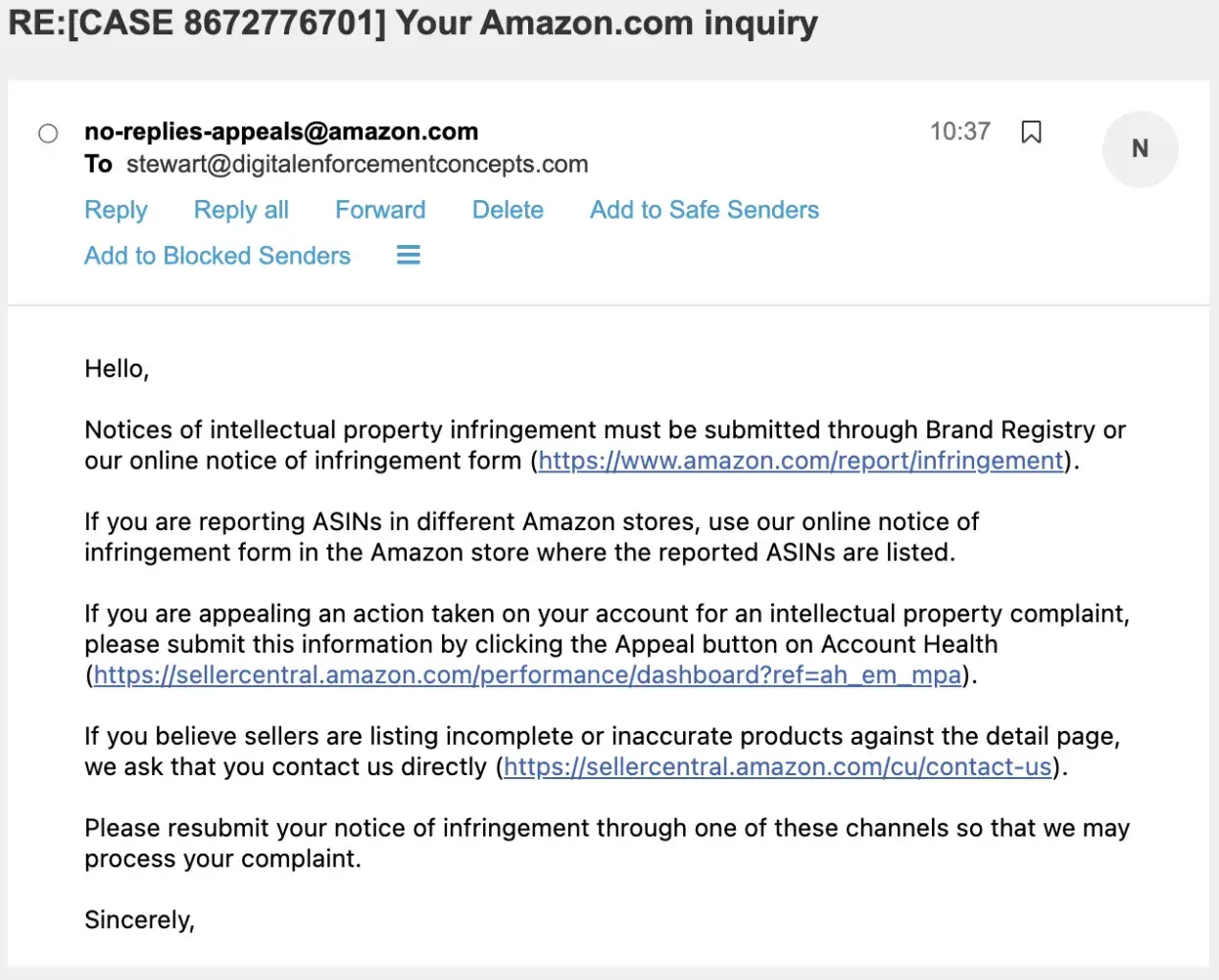Viewport: 1219px width, 980px height.
Task: Open the amazon.com report infringement link
Action: [801, 461]
